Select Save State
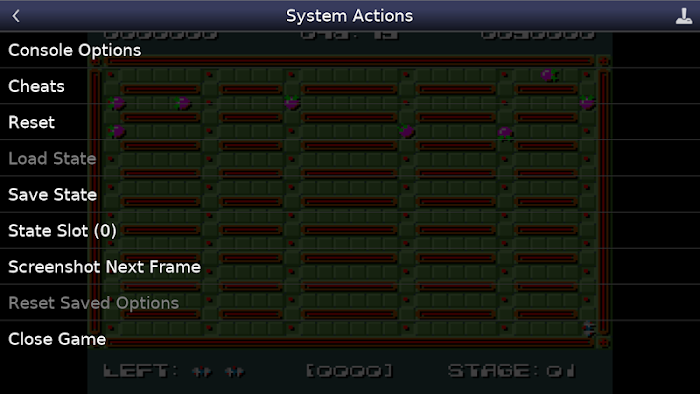700x394 pixels. pos(350,195)
